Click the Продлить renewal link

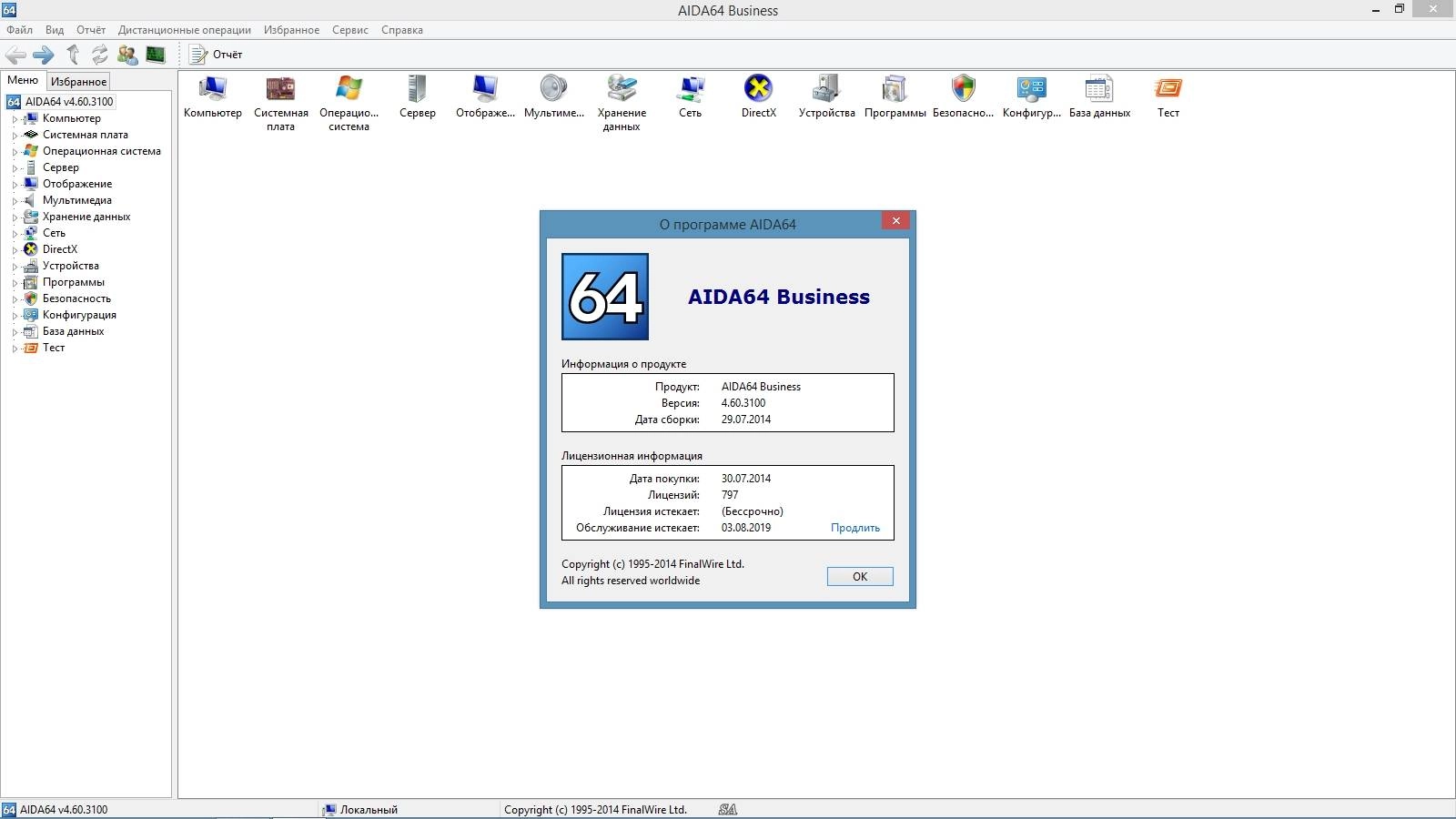pos(855,528)
